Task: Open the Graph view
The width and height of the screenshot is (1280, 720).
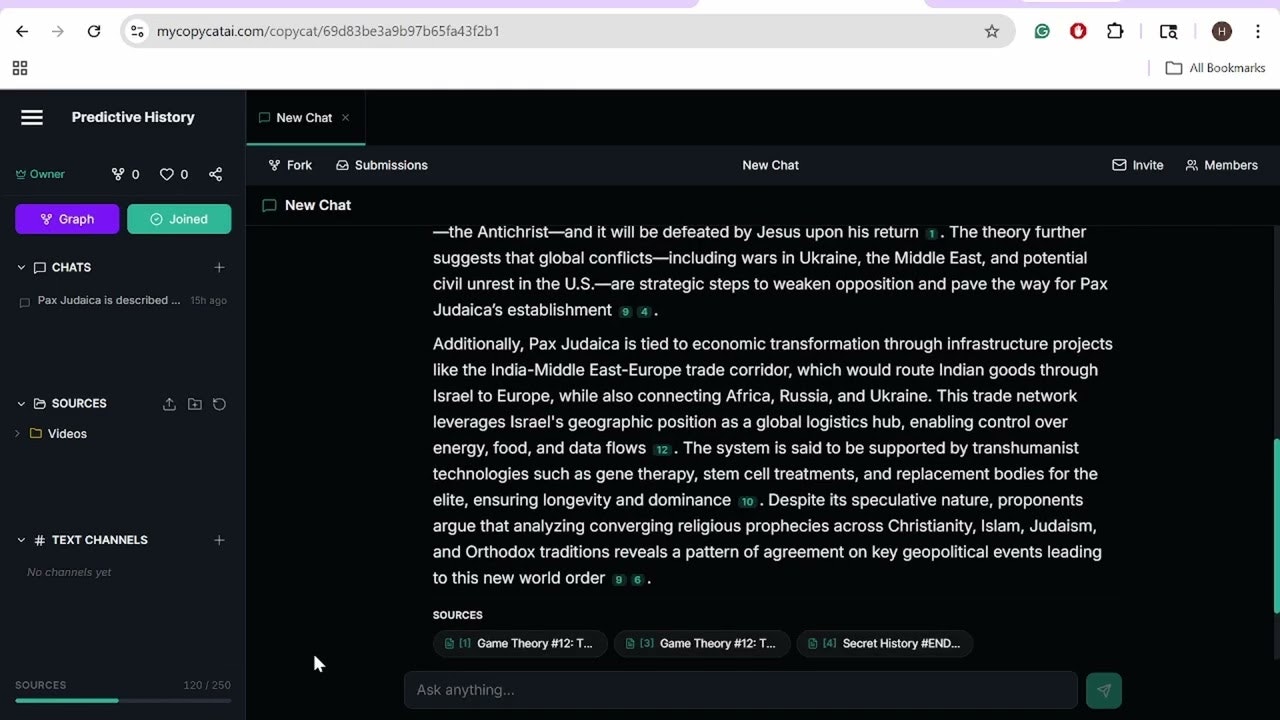Action: (x=66, y=218)
